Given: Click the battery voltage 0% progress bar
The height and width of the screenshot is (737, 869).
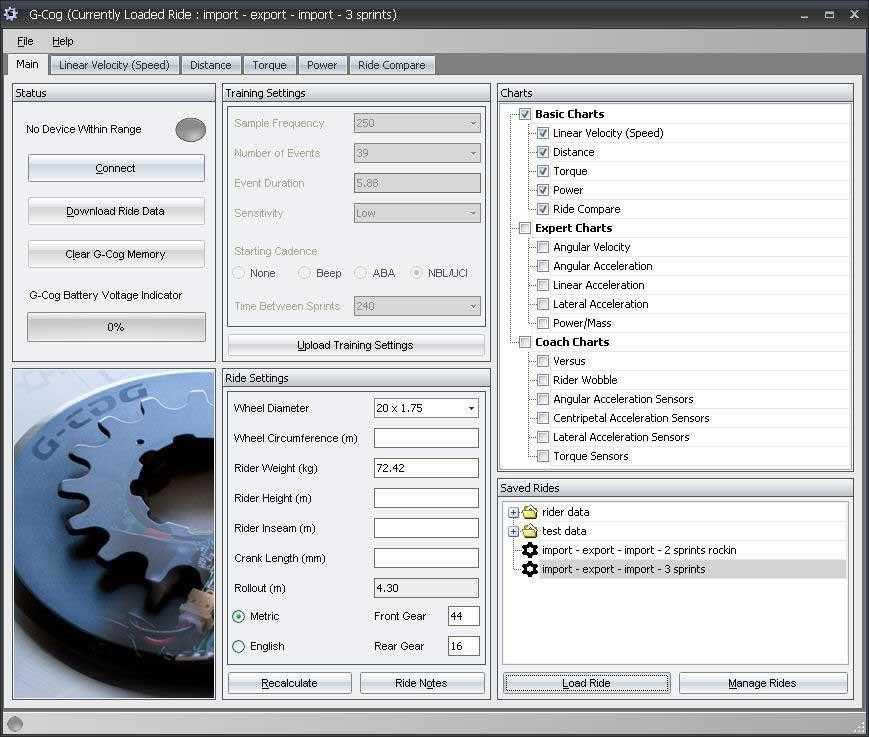Looking at the screenshot, I should click(x=116, y=327).
